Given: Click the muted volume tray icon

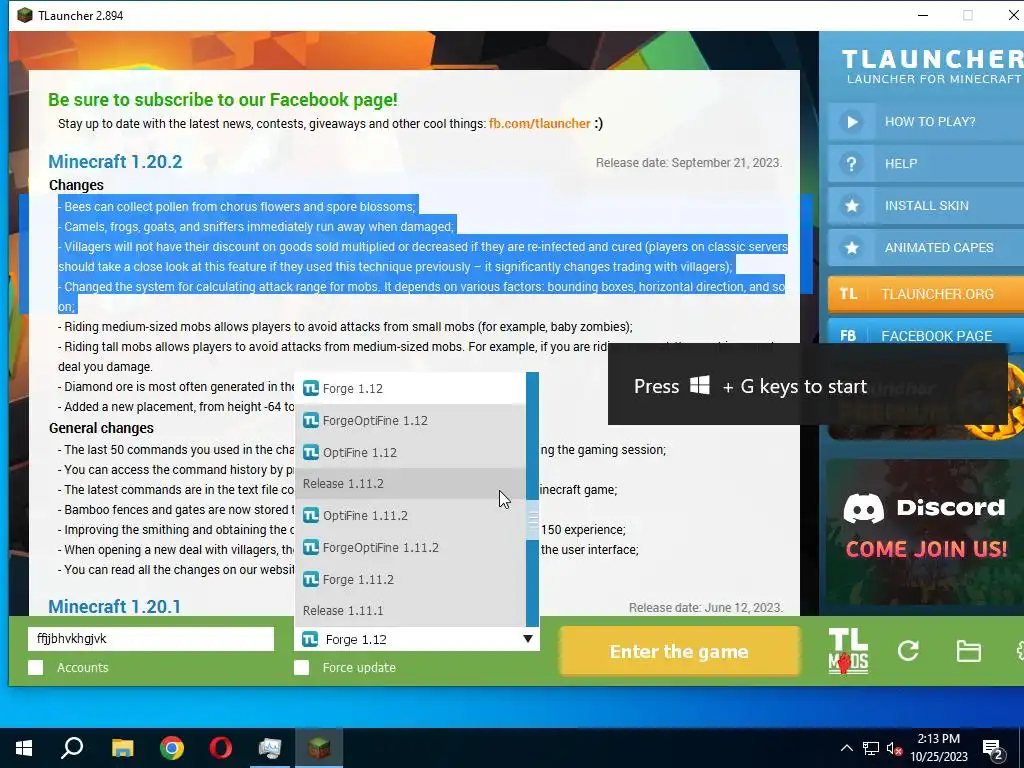Looking at the screenshot, I should (x=895, y=748).
